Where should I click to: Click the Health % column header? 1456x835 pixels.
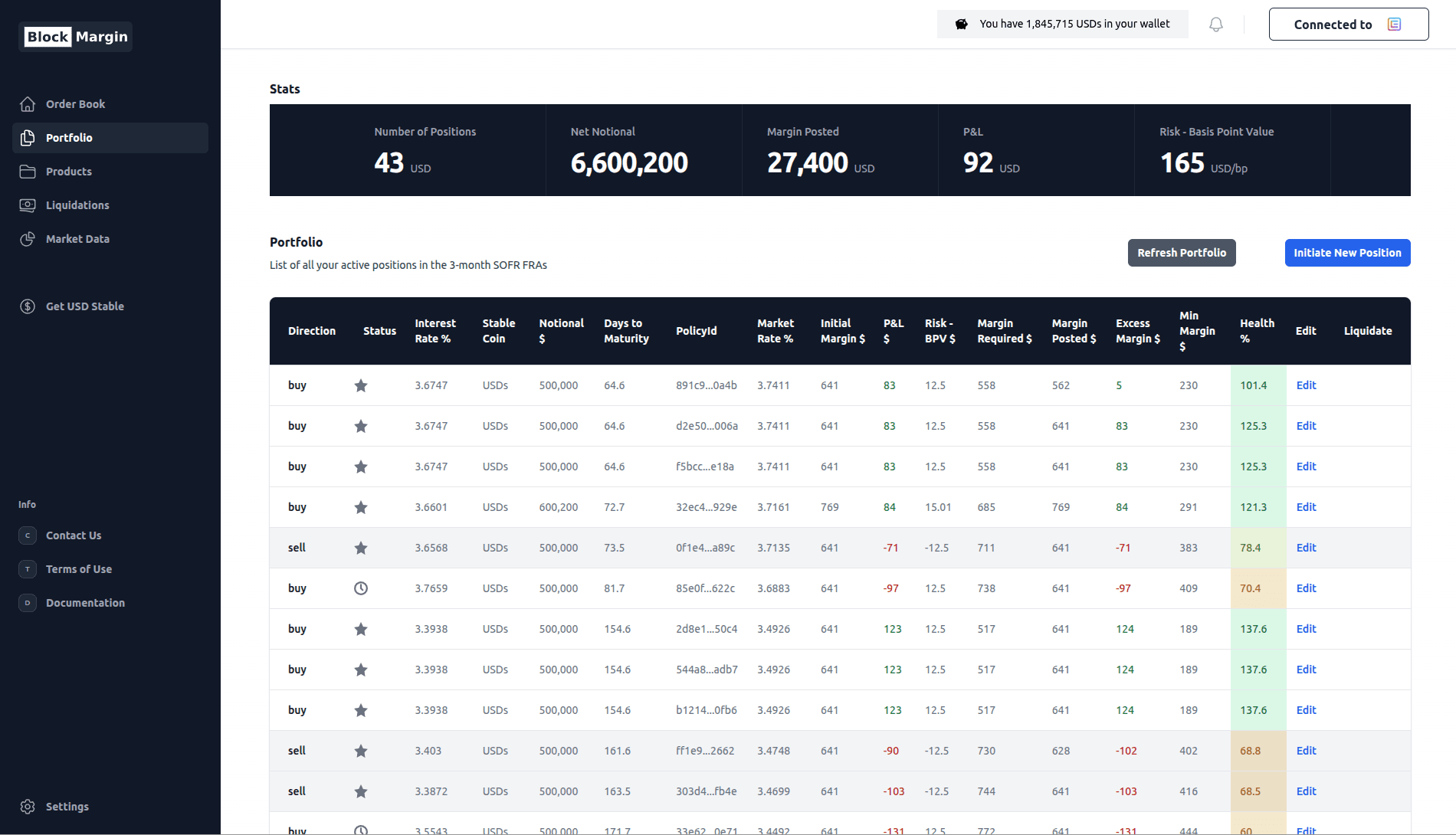(1257, 331)
